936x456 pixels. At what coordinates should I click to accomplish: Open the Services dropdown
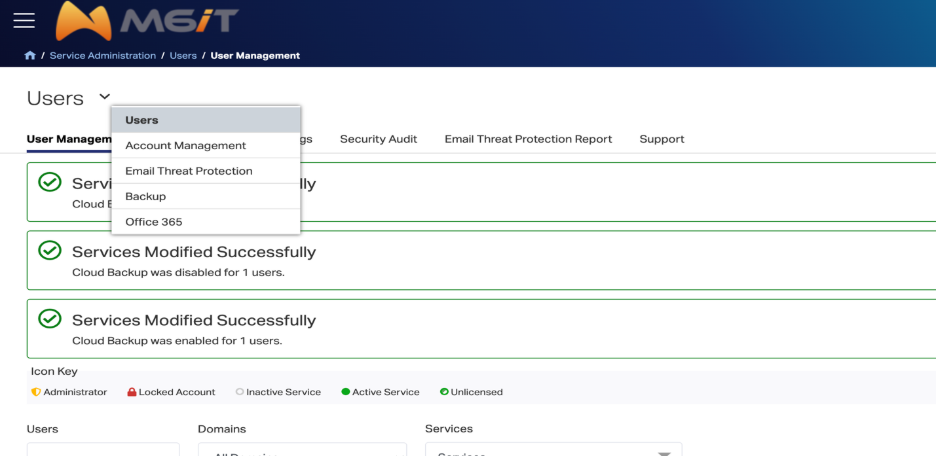553,449
